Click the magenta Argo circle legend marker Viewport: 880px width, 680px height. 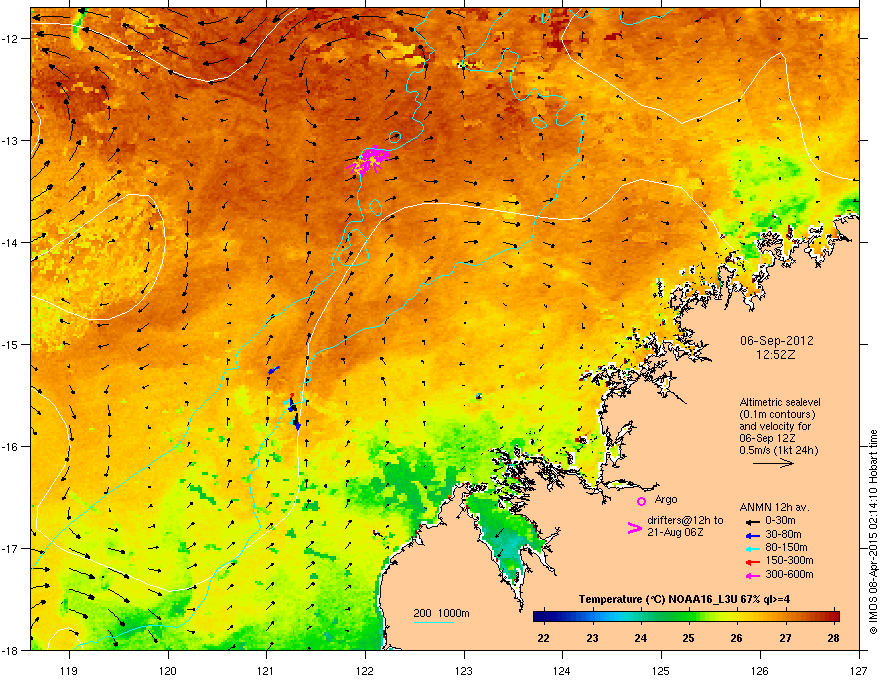coord(641,501)
